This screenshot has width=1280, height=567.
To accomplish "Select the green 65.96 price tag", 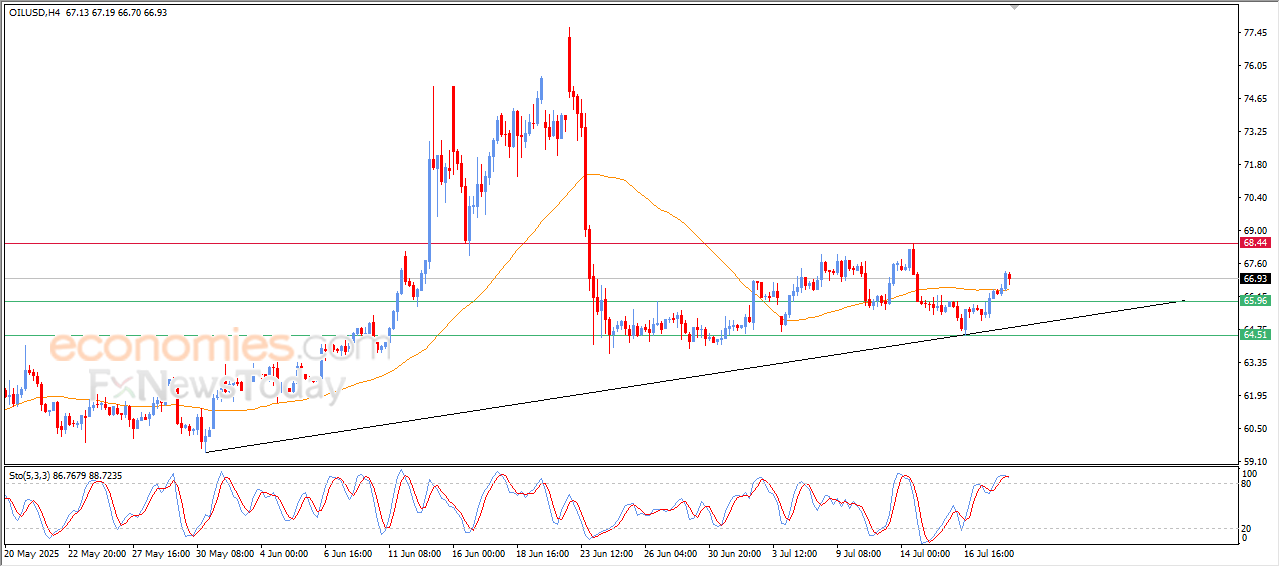I will pos(1254,300).
